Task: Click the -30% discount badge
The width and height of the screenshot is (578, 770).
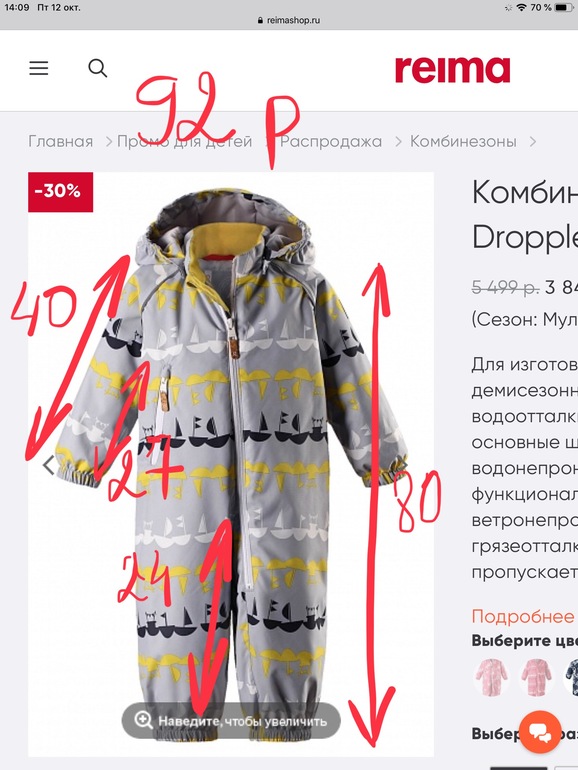Action: 60,192
